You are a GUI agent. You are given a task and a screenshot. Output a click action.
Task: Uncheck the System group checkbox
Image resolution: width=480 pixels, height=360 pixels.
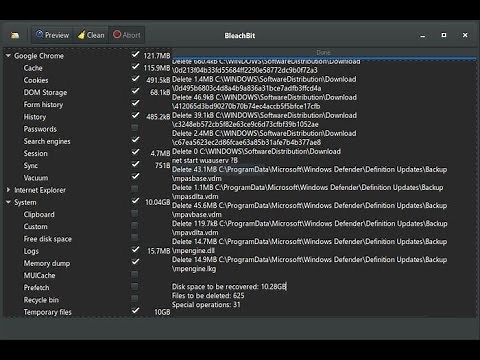coord(135,201)
